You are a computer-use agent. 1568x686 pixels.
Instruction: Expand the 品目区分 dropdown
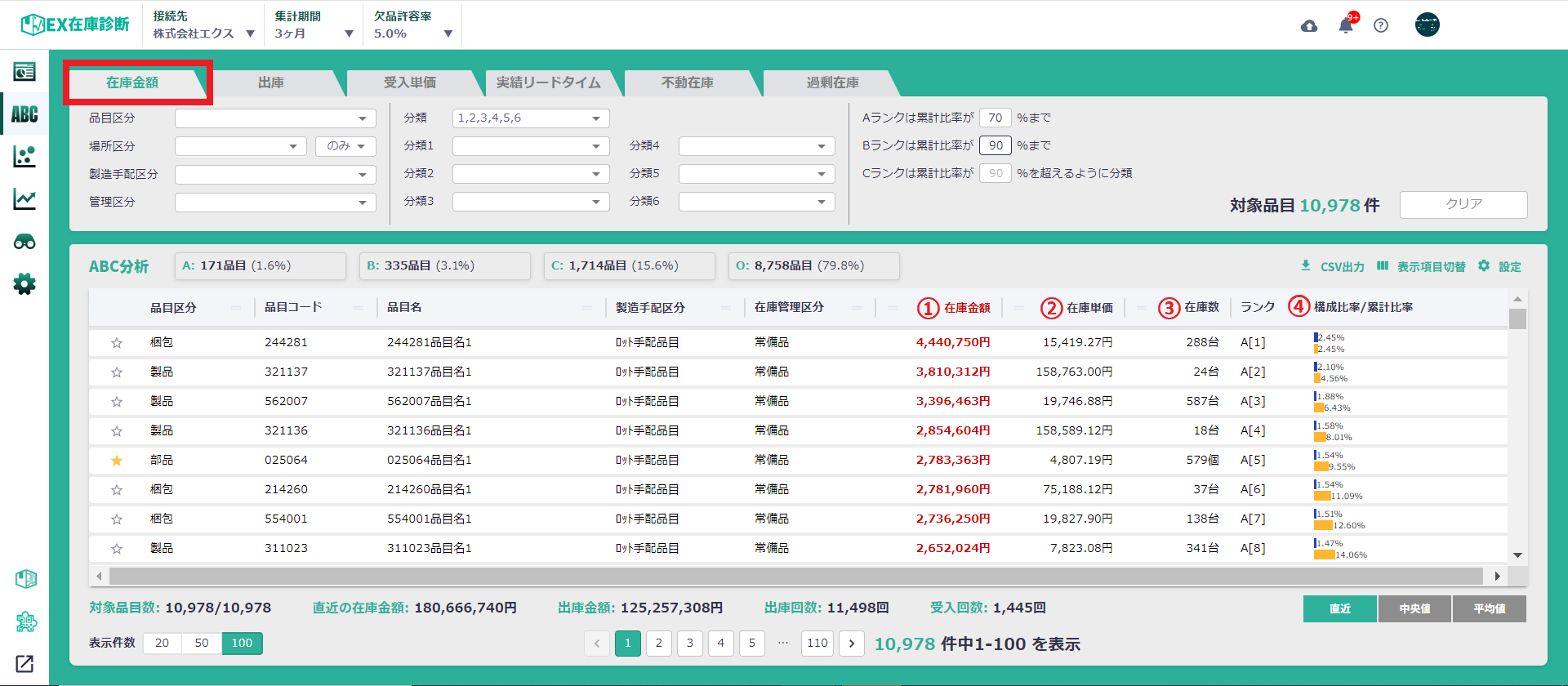pyautogui.click(x=275, y=118)
